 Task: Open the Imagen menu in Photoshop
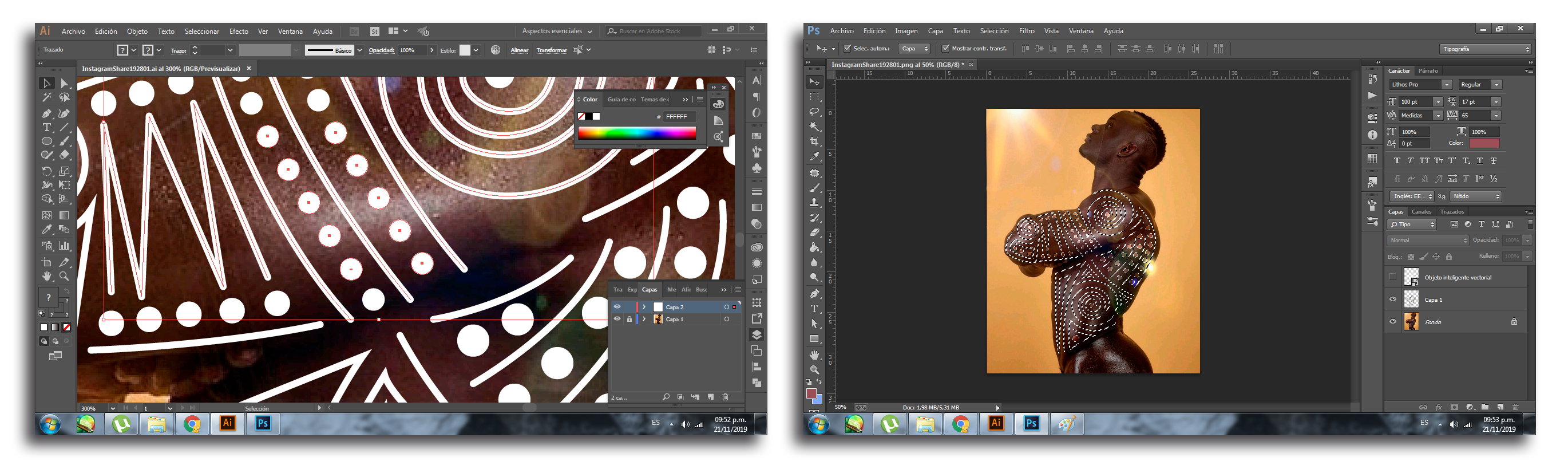[x=906, y=31]
